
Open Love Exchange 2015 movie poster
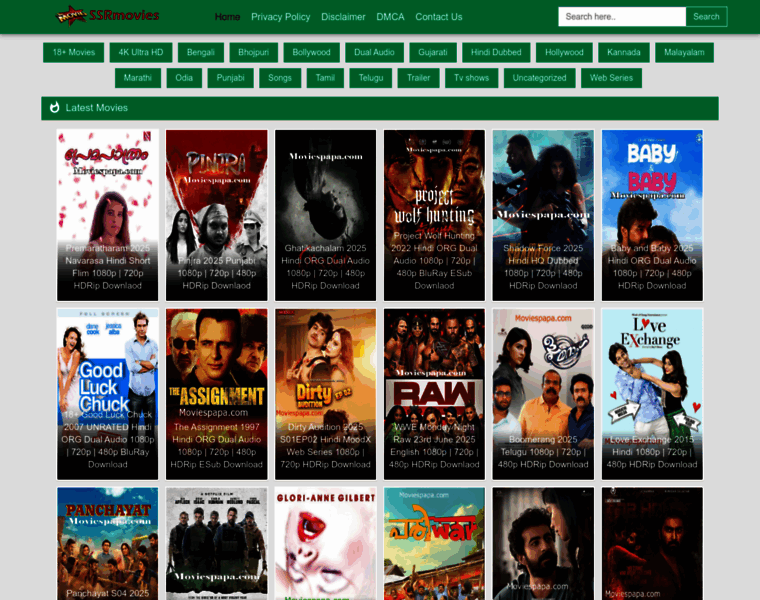(652, 394)
